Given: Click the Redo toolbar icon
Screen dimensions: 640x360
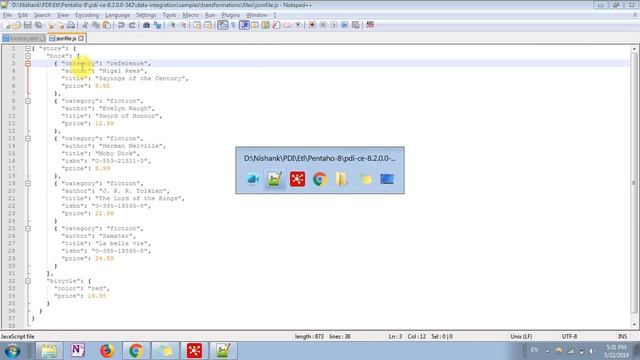Looking at the screenshot, I should pyautogui.click(x=132, y=25).
